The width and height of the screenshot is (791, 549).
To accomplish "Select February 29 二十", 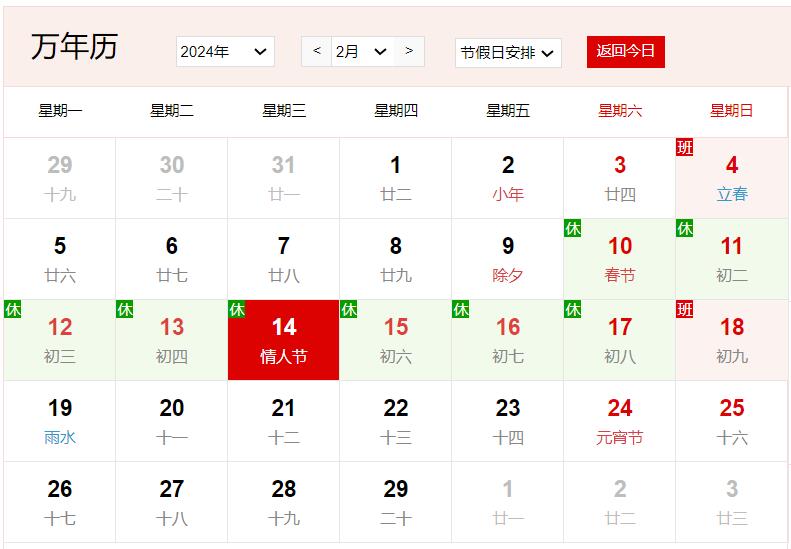I will (x=396, y=502).
